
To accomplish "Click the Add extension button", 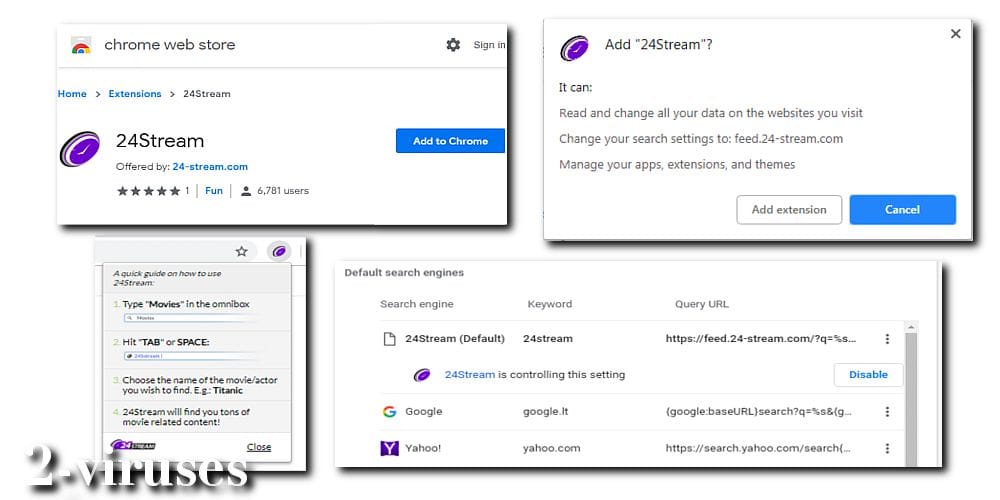I will (x=789, y=210).
